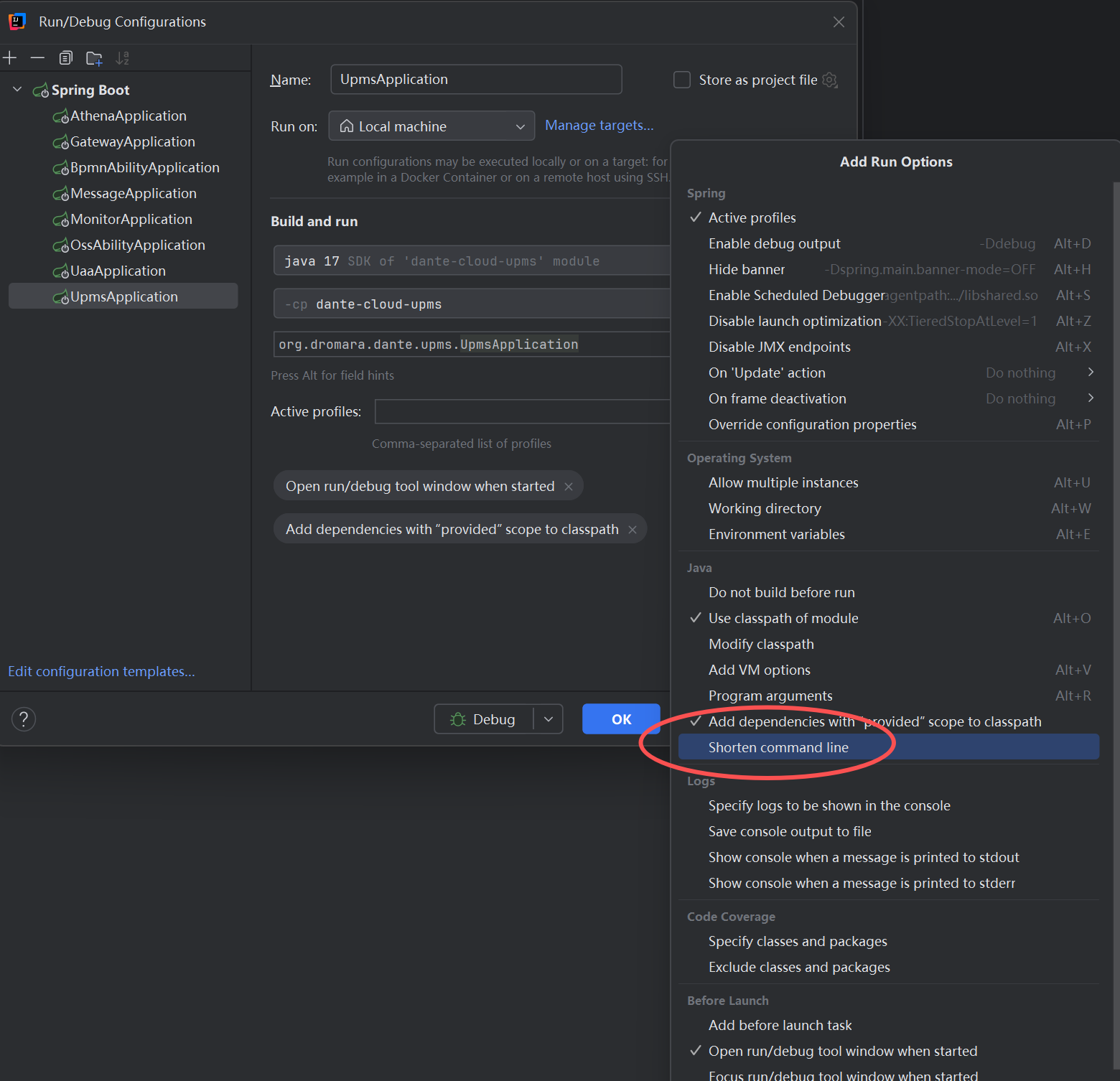The image size is (1120, 1081).
Task: Uncheck Use classpath of module option
Action: pyautogui.click(x=783, y=618)
